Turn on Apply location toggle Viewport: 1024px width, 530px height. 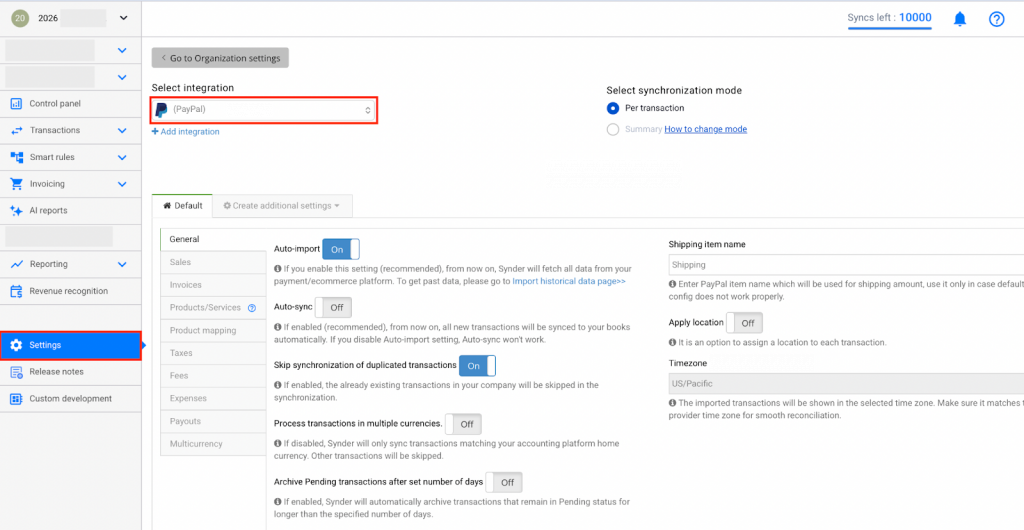click(x=745, y=323)
